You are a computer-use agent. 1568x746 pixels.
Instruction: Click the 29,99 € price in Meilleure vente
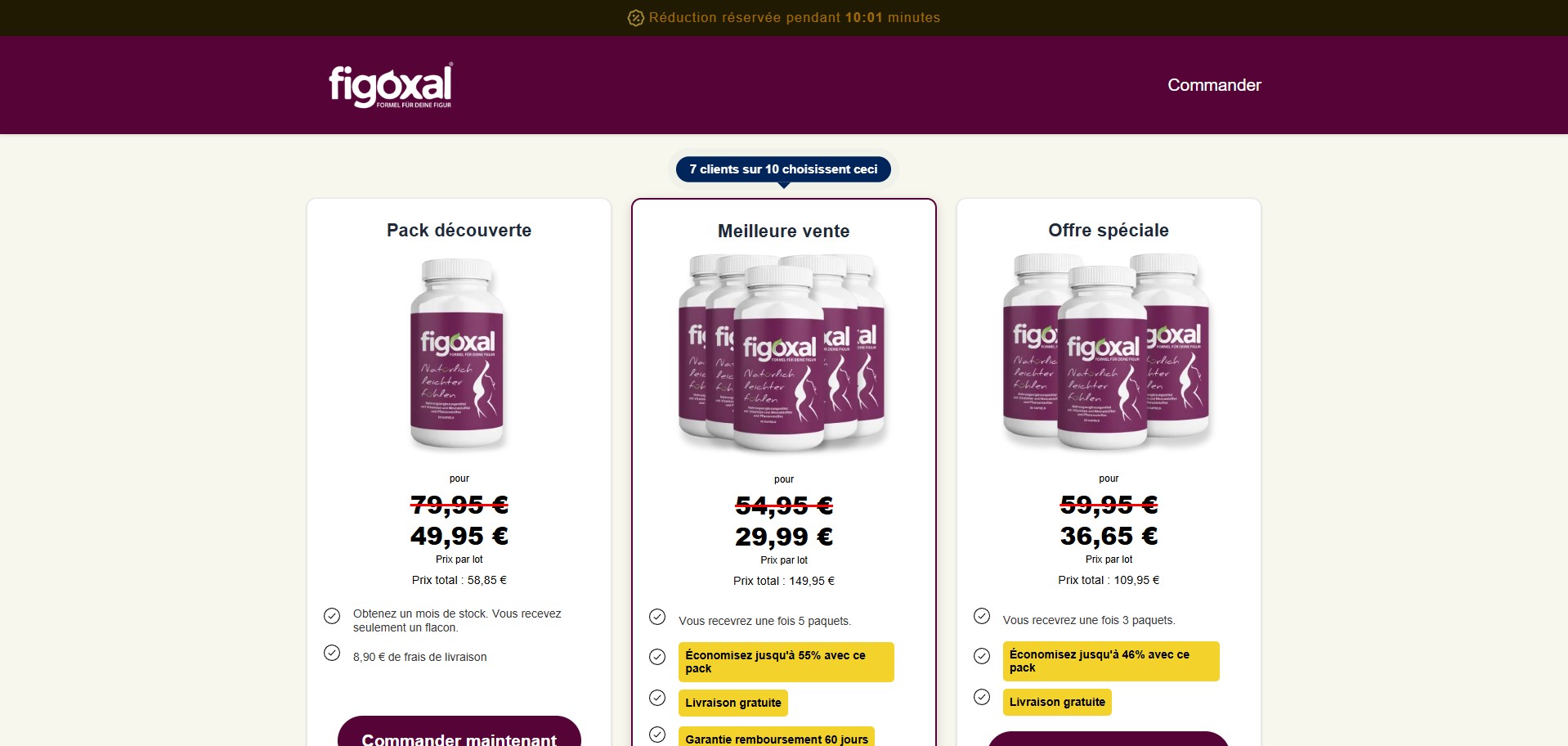tap(784, 537)
